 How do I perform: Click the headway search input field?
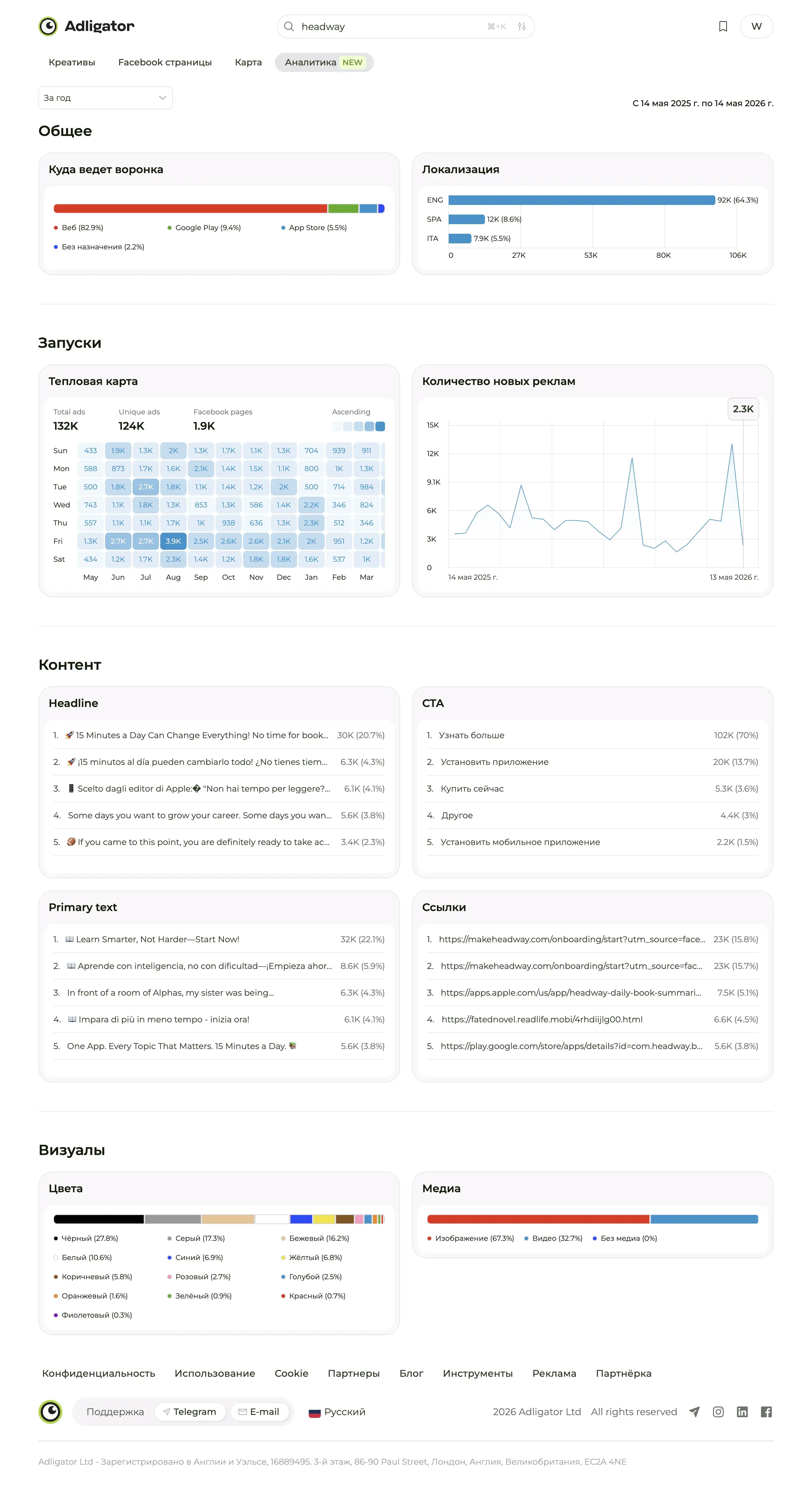click(x=405, y=27)
